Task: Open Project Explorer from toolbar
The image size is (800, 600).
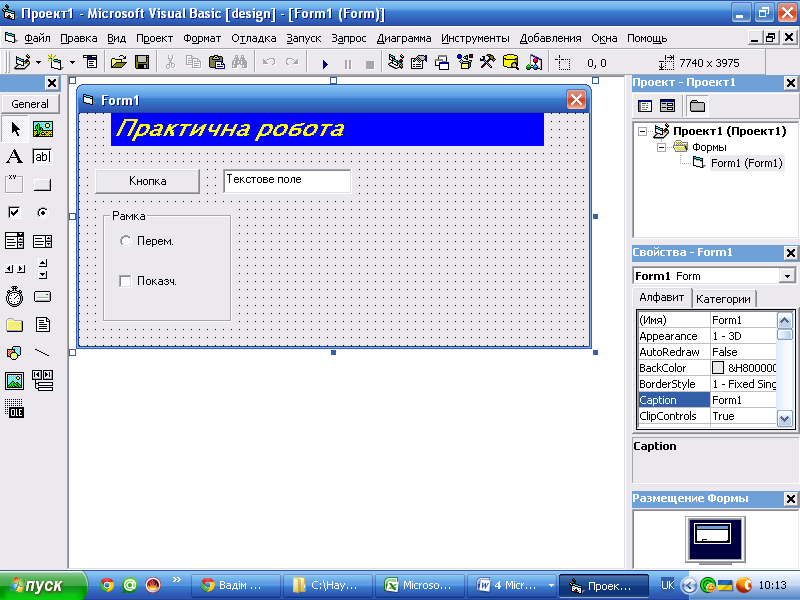Action: [x=396, y=63]
